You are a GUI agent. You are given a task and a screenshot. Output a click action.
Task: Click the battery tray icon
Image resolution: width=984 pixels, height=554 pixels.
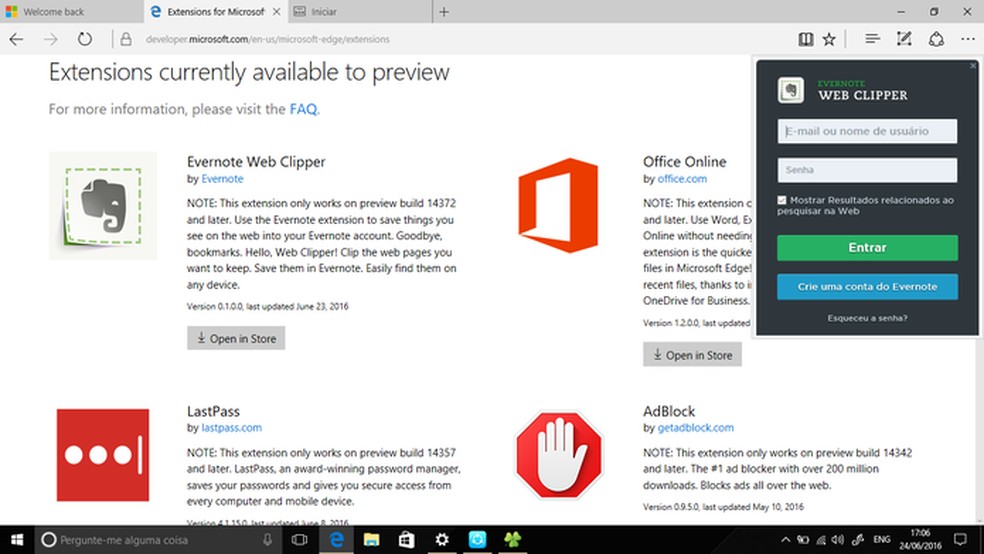coord(803,540)
